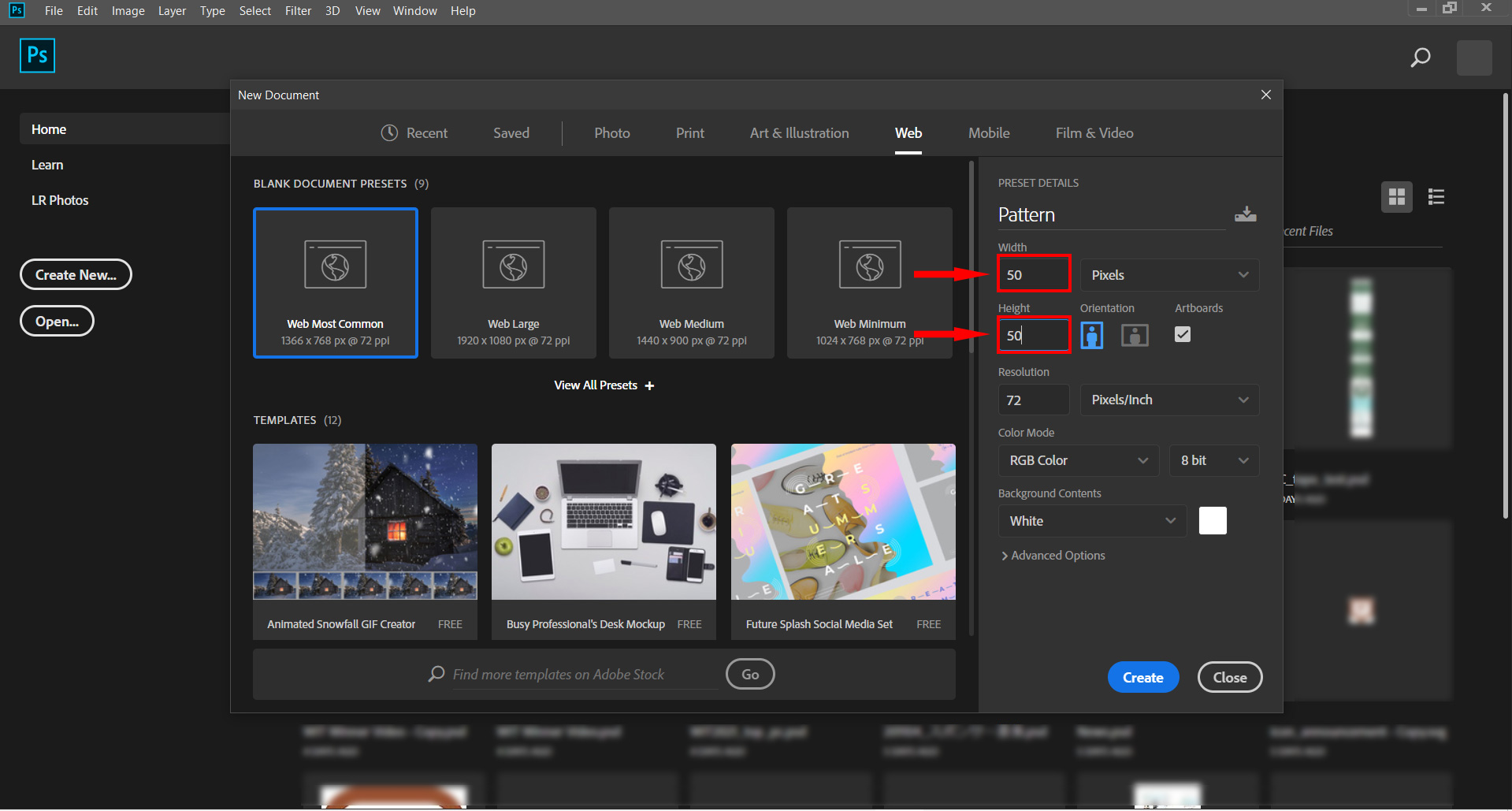Switch recent files to grid view
This screenshot has width=1512, height=811.
tap(1396, 197)
